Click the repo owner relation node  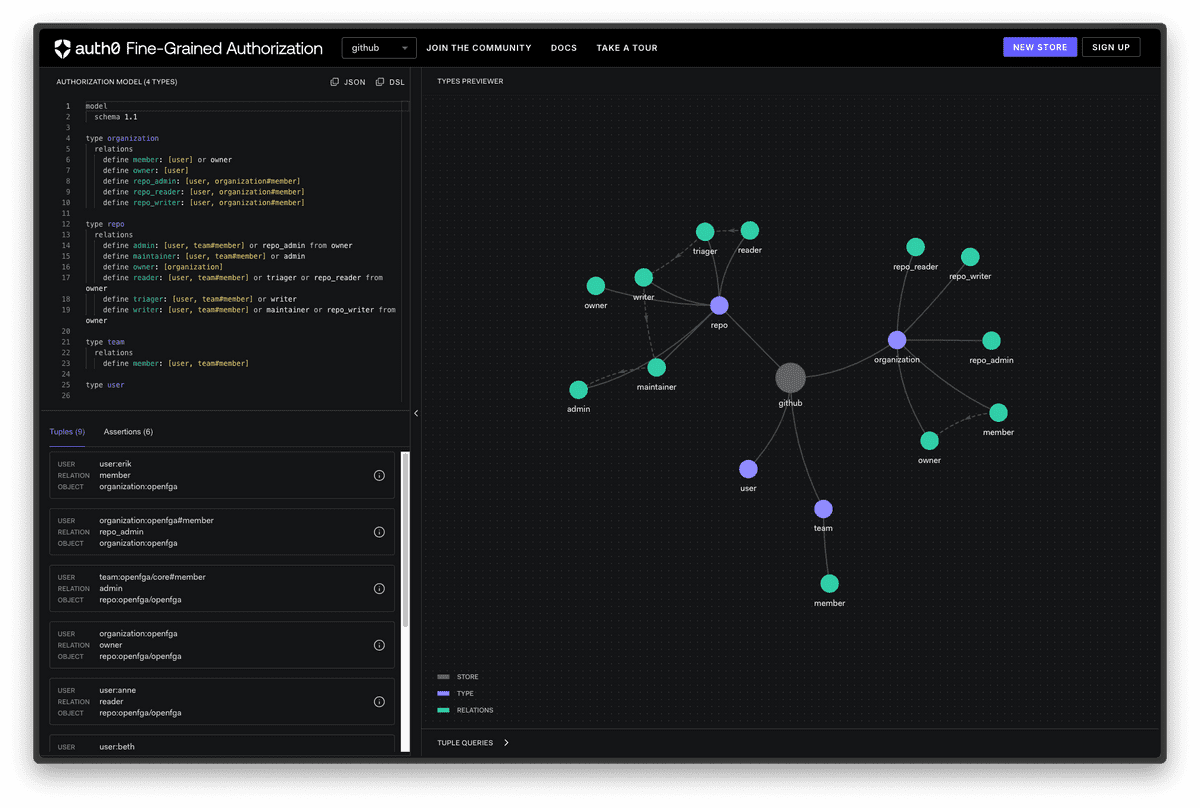[596, 286]
